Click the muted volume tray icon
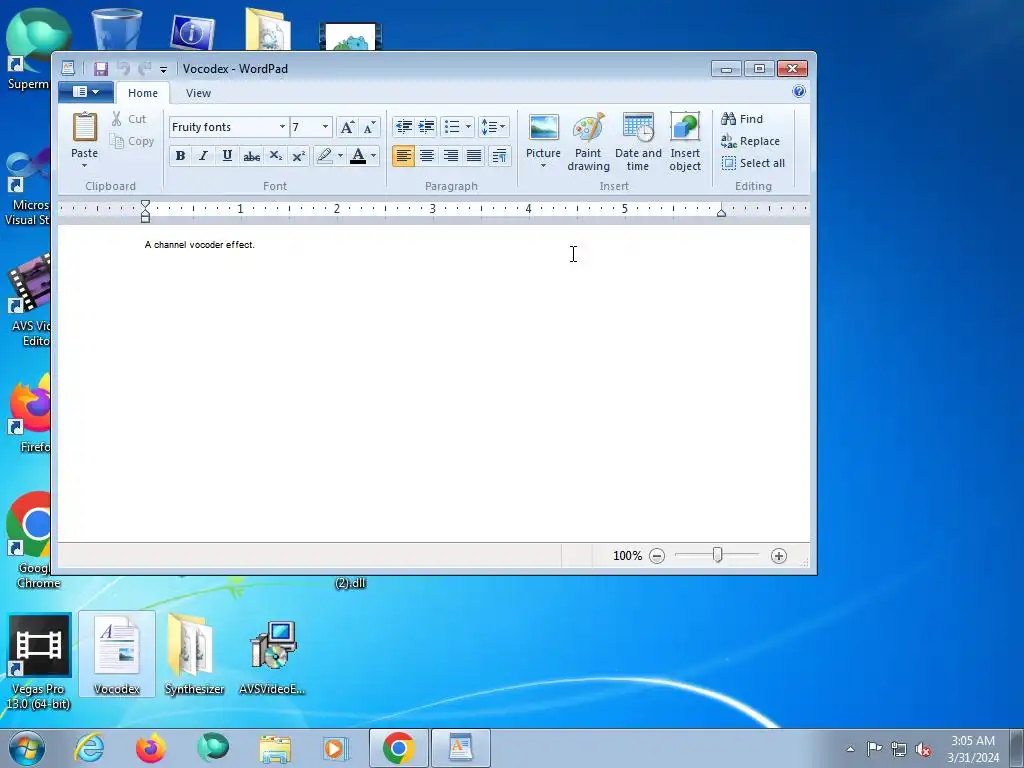 click(x=923, y=749)
